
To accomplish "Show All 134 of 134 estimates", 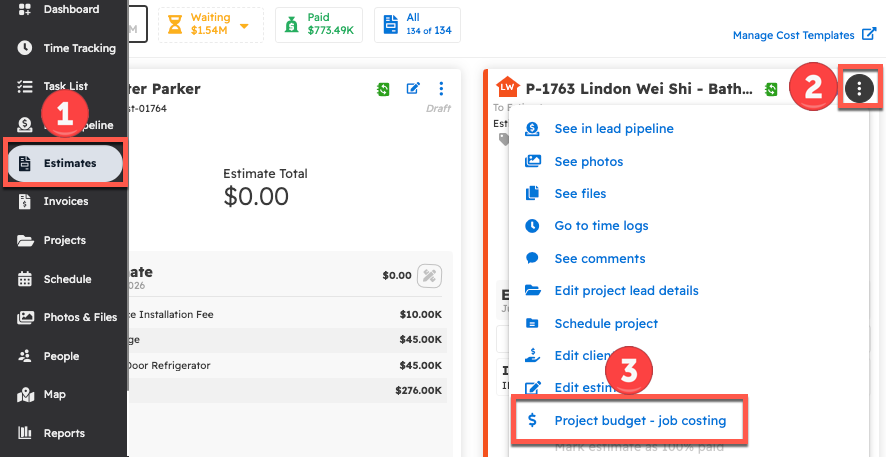I will [x=417, y=25].
